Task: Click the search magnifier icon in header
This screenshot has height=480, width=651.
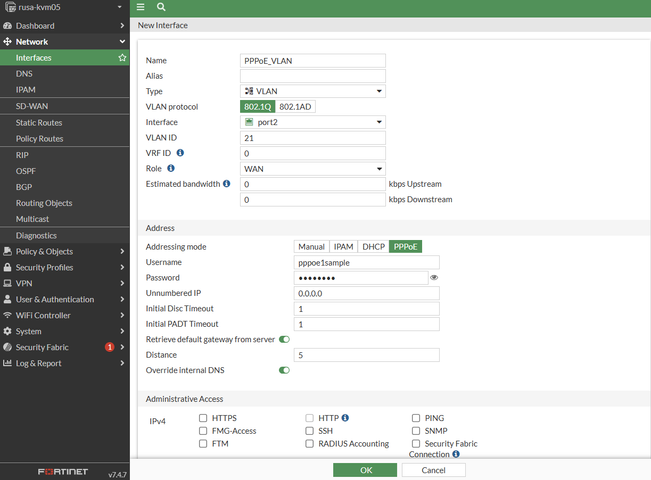Action: click(x=161, y=7)
